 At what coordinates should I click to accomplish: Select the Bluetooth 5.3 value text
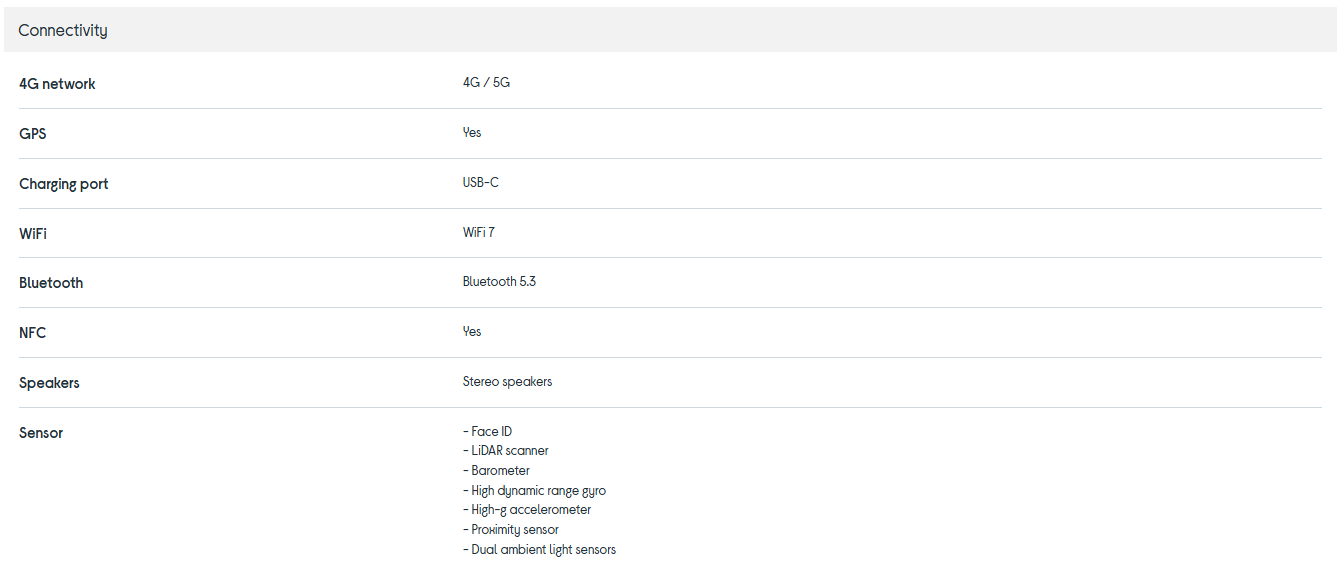coord(499,282)
